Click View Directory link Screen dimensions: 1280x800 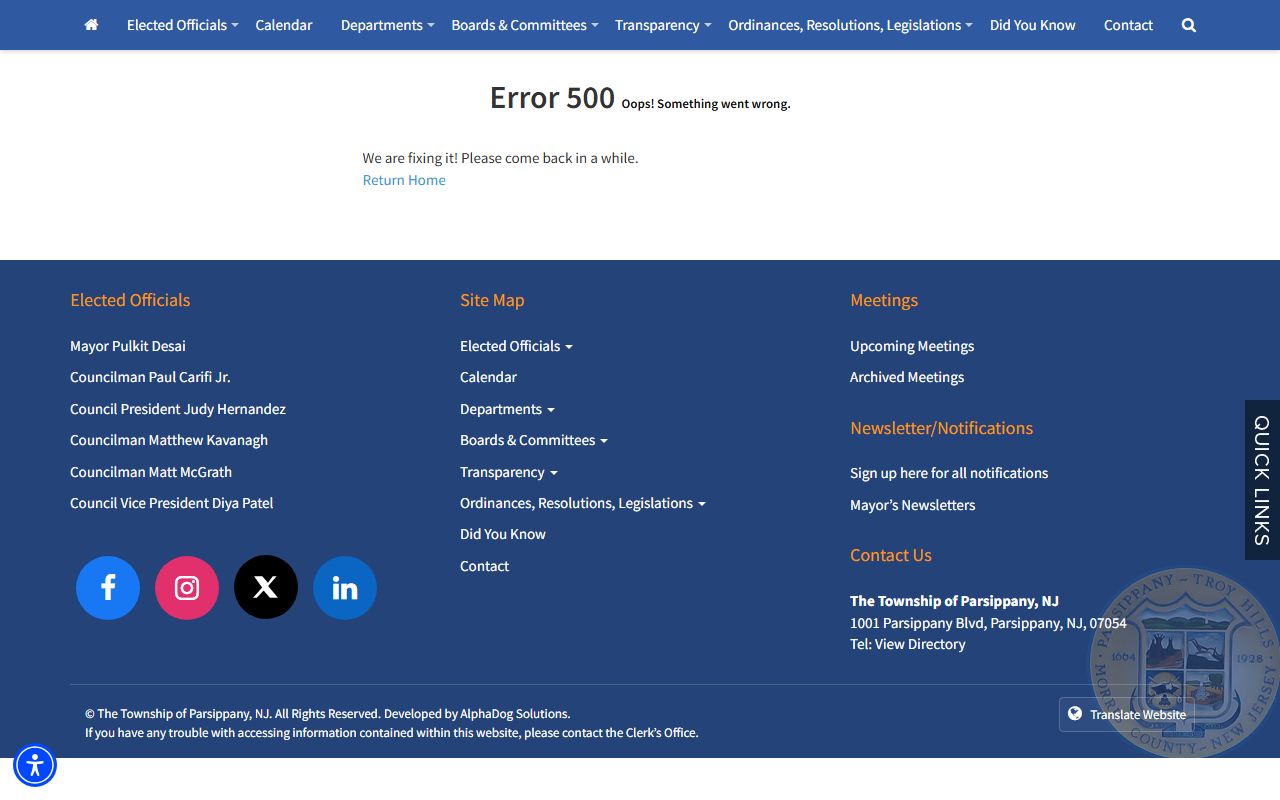(920, 644)
